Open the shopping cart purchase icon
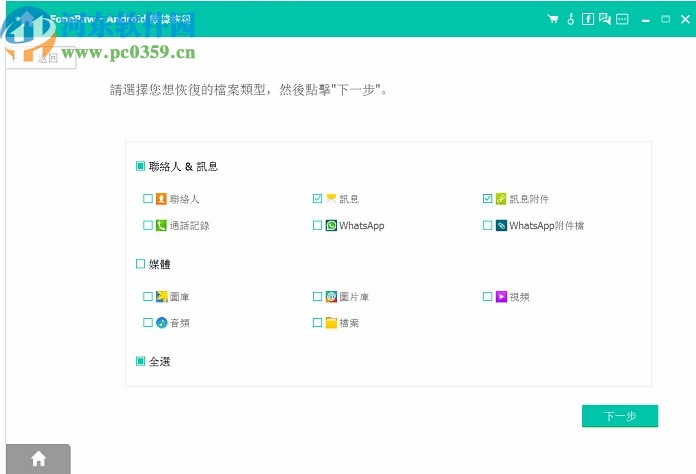 pyautogui.click(x=553, y=19)
